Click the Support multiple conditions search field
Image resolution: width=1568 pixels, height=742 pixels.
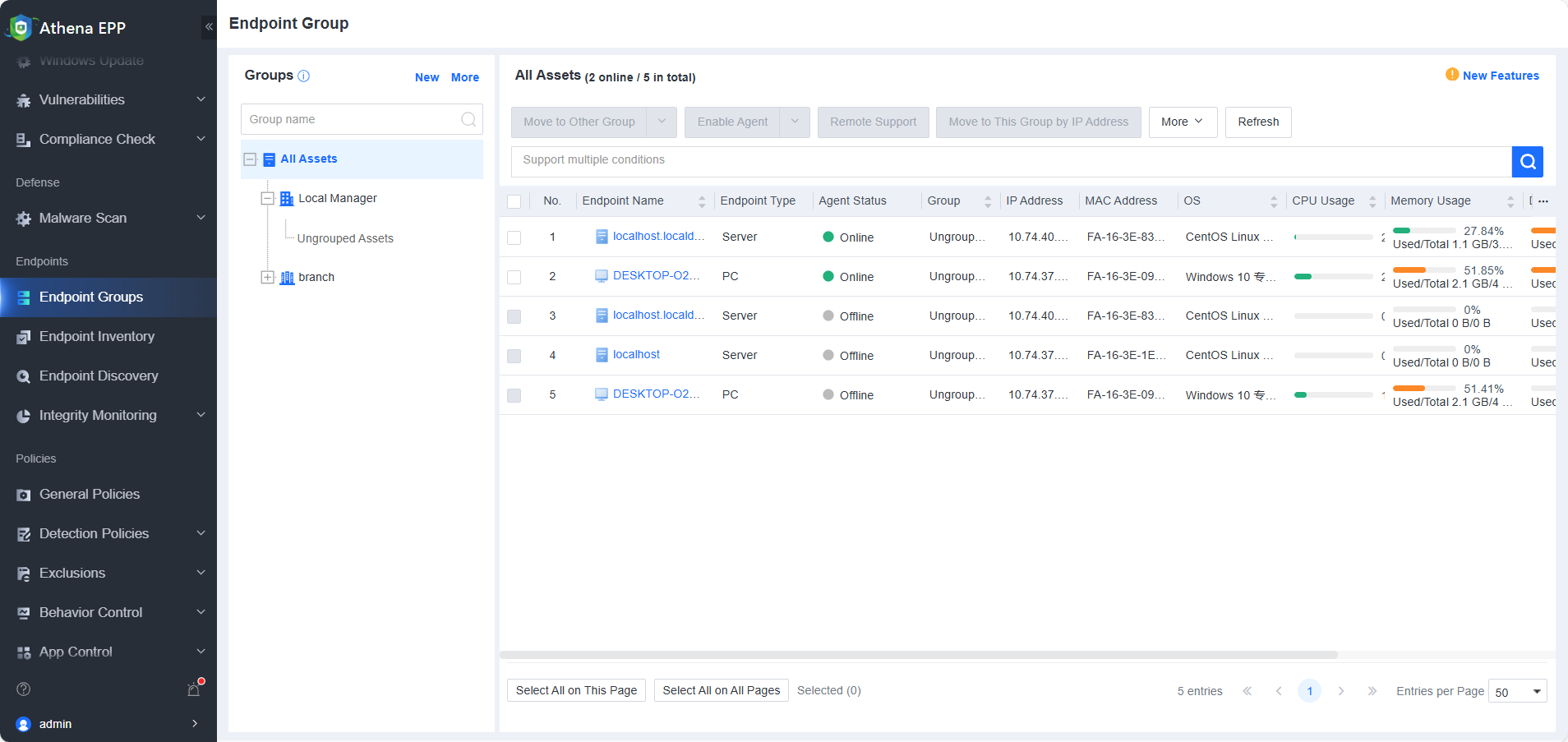pos(1012,162)
